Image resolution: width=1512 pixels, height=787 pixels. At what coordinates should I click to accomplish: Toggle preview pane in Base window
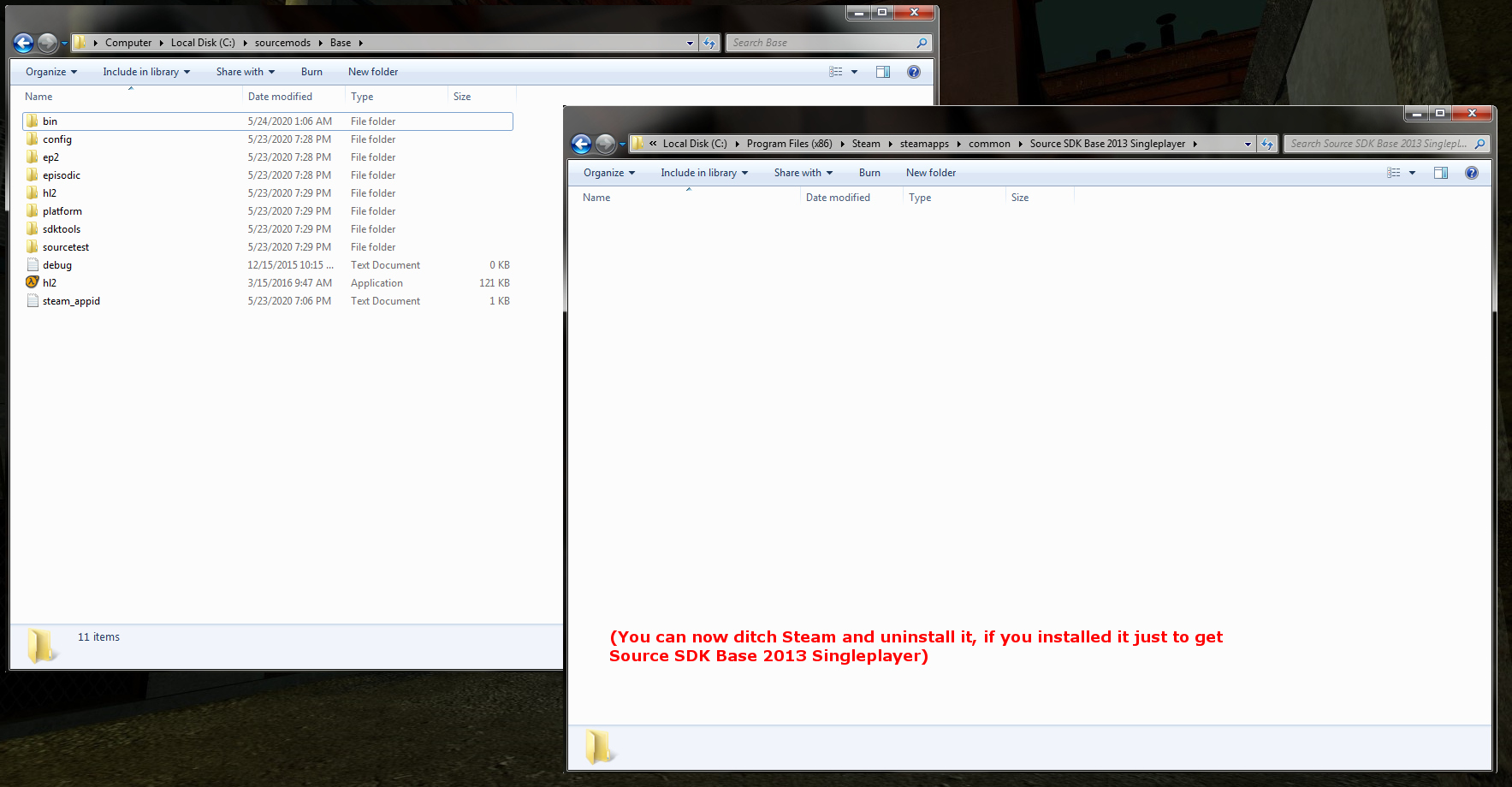pos(883,72)
